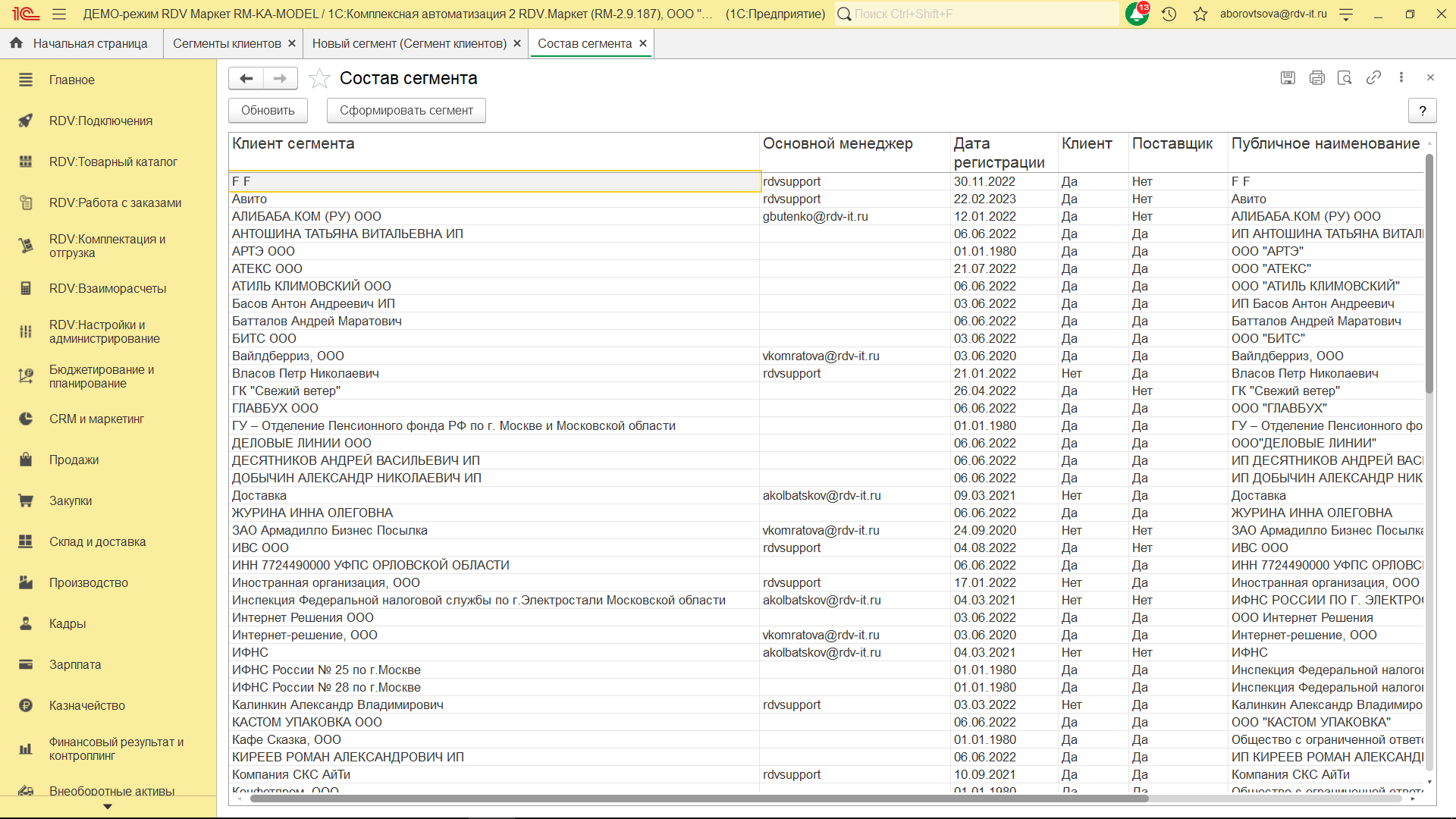Open the history clock icon

coord(1169,14)
